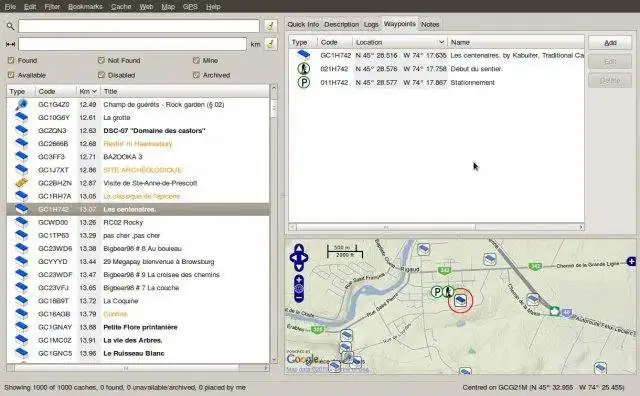Toggle the Disabled checkbox
The image size is (640, 396).
point(101,75)
